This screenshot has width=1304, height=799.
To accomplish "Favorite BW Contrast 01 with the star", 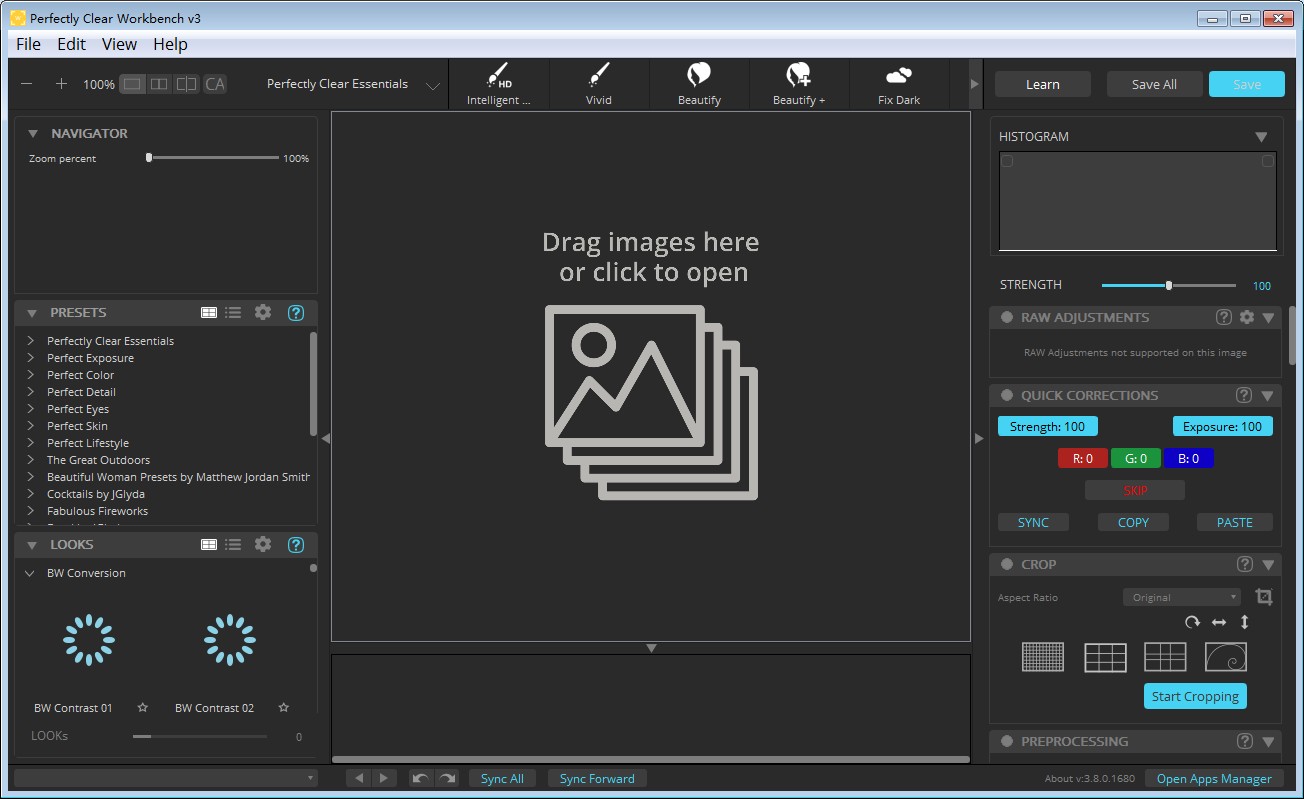I will pos(143,708).
